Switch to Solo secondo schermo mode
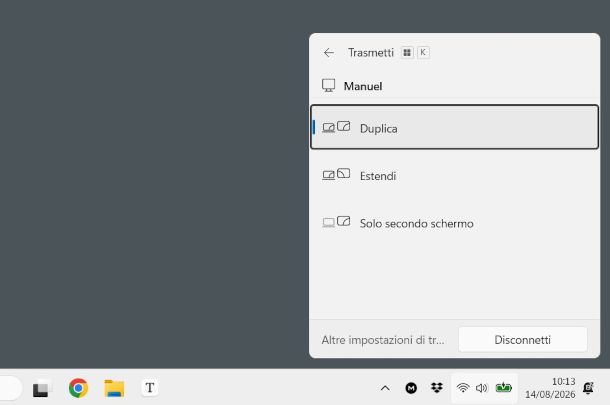Screen dimensions: 610x405 454,223
